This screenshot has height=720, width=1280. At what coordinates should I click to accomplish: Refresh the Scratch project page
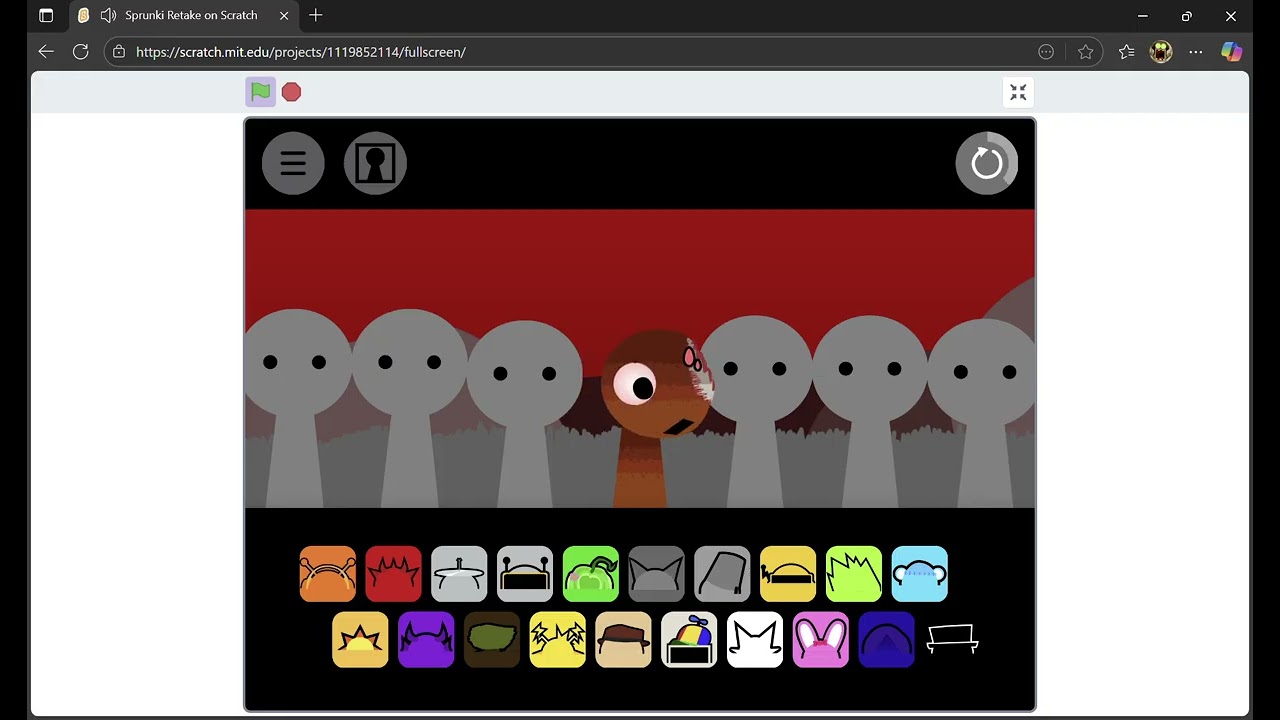(x=81, y=52)
